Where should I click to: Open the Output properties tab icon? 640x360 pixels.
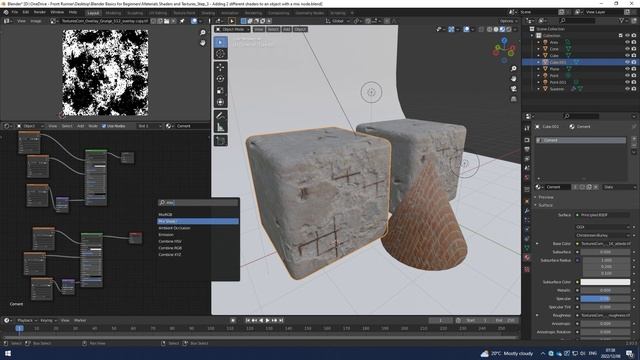pos(527,150)
